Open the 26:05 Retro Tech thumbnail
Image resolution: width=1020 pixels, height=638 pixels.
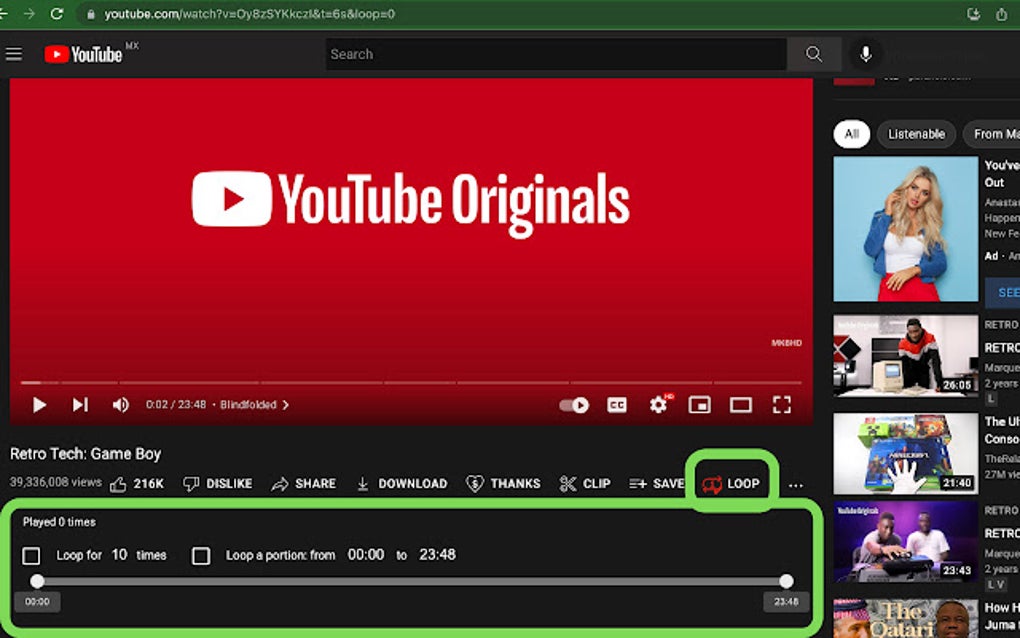coord(906,356)
